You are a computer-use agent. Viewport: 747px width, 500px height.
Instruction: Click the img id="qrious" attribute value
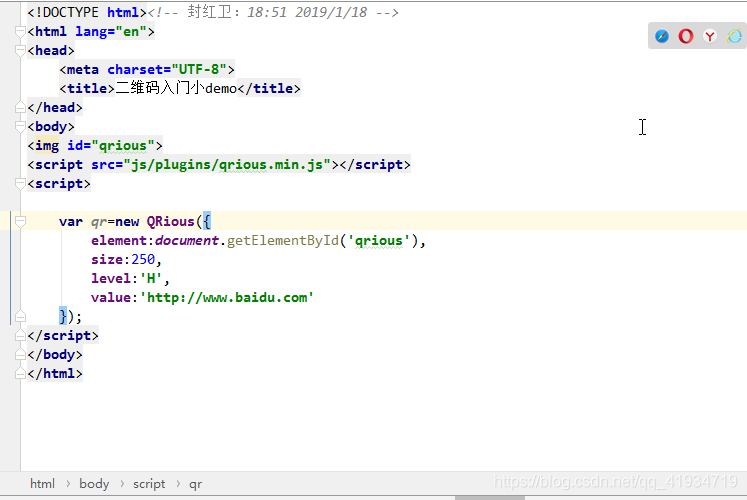tap(123, 146)
